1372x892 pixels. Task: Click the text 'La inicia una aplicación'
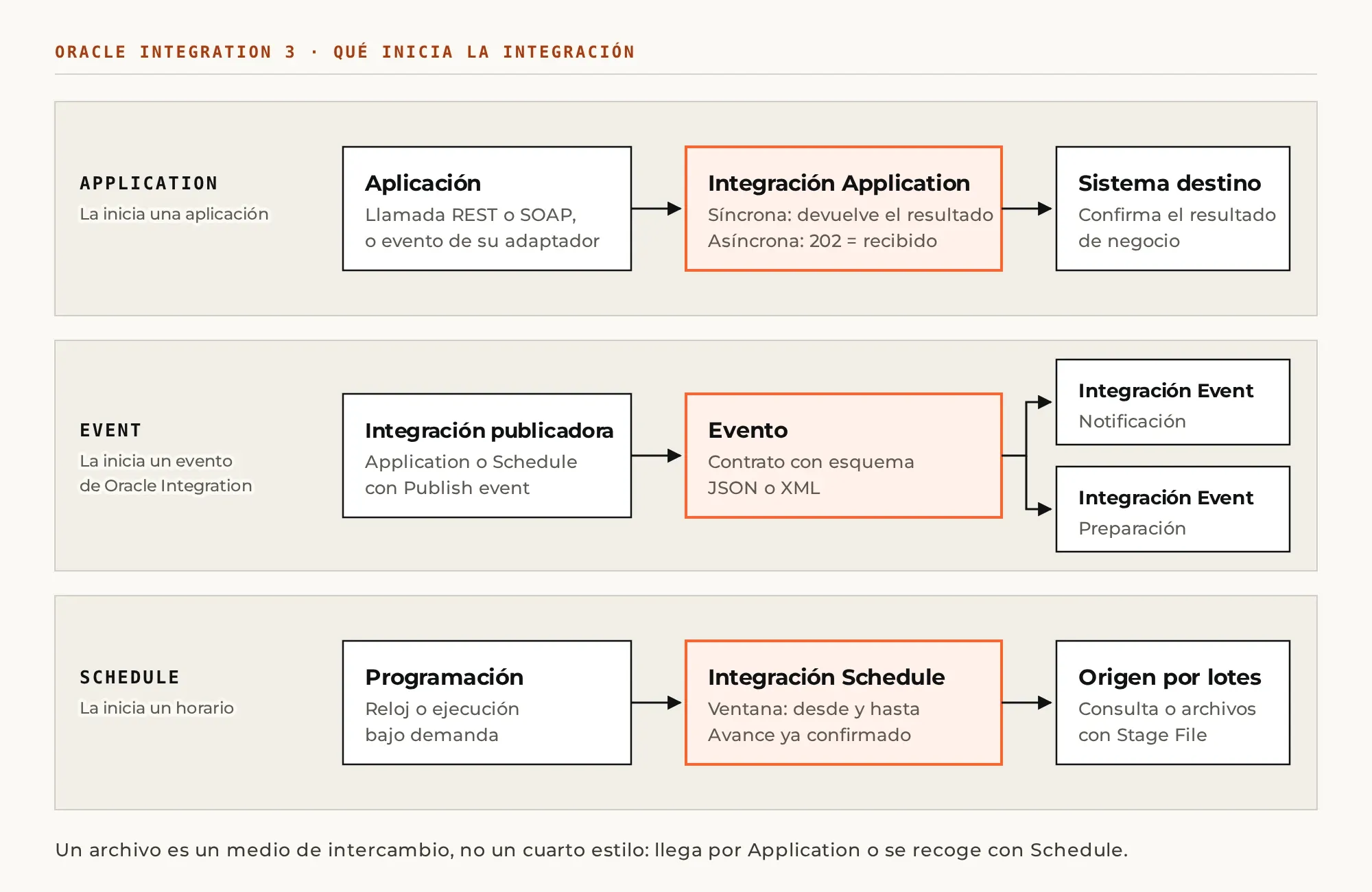point(174,214)
